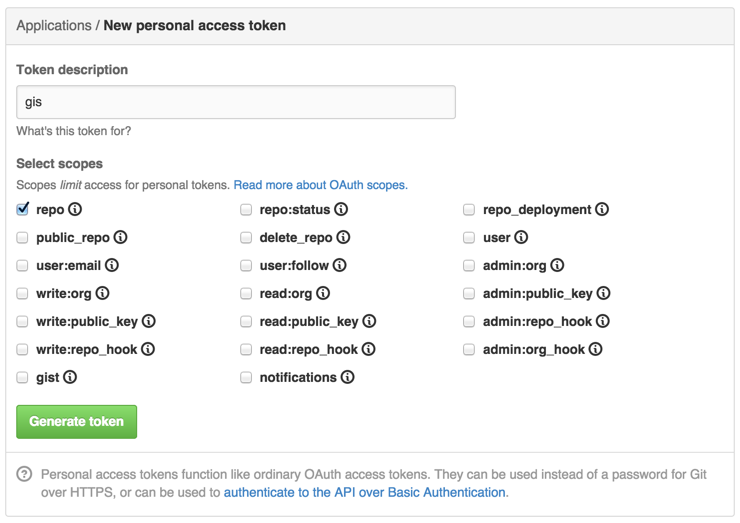Open info icon beside delete_repo

343,238
